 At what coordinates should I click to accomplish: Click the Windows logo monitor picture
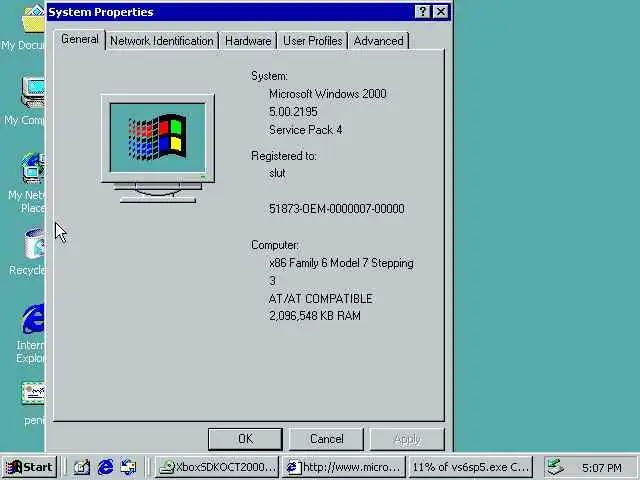click(158, 149)
